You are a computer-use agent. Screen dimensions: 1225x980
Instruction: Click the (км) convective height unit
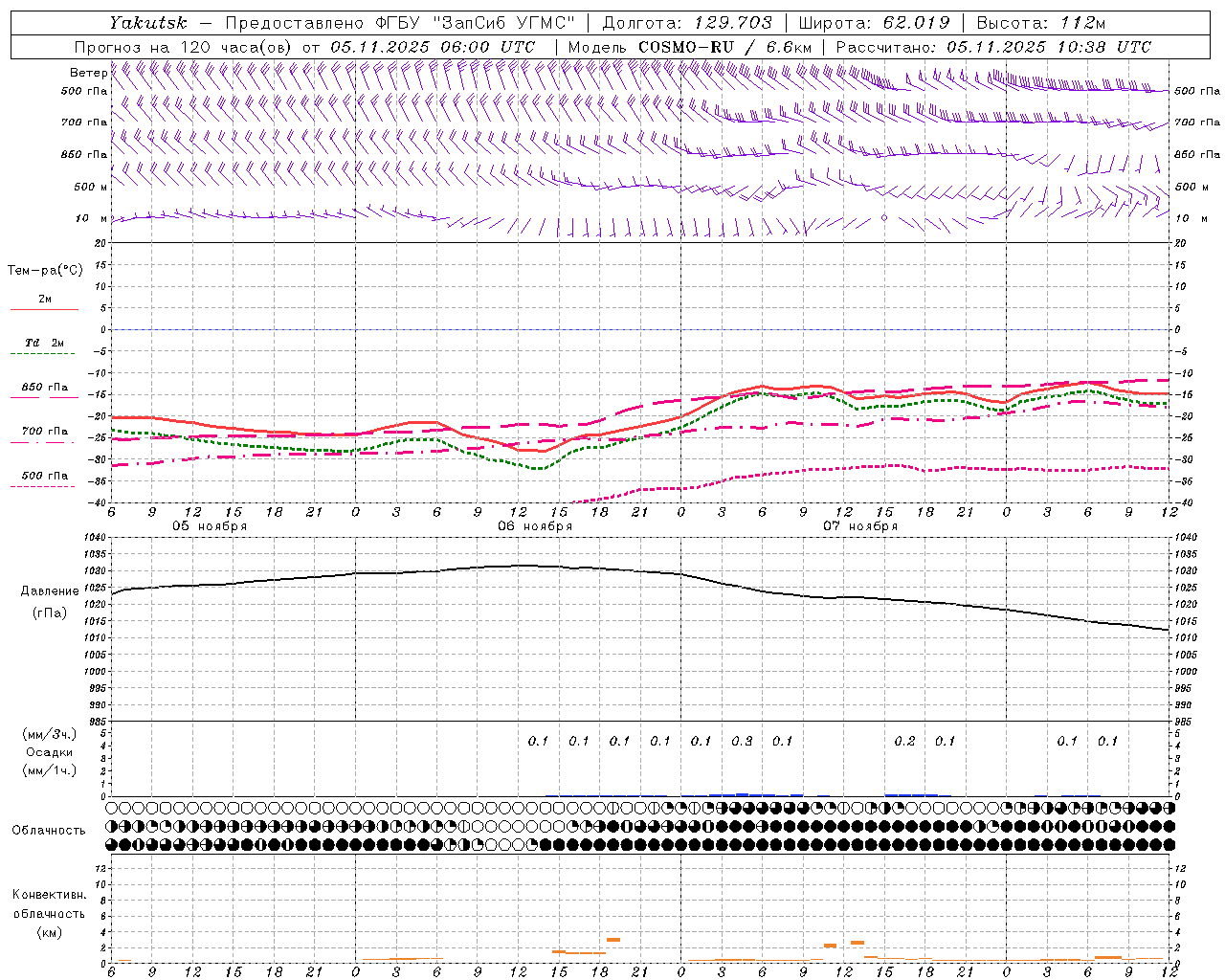49,932
